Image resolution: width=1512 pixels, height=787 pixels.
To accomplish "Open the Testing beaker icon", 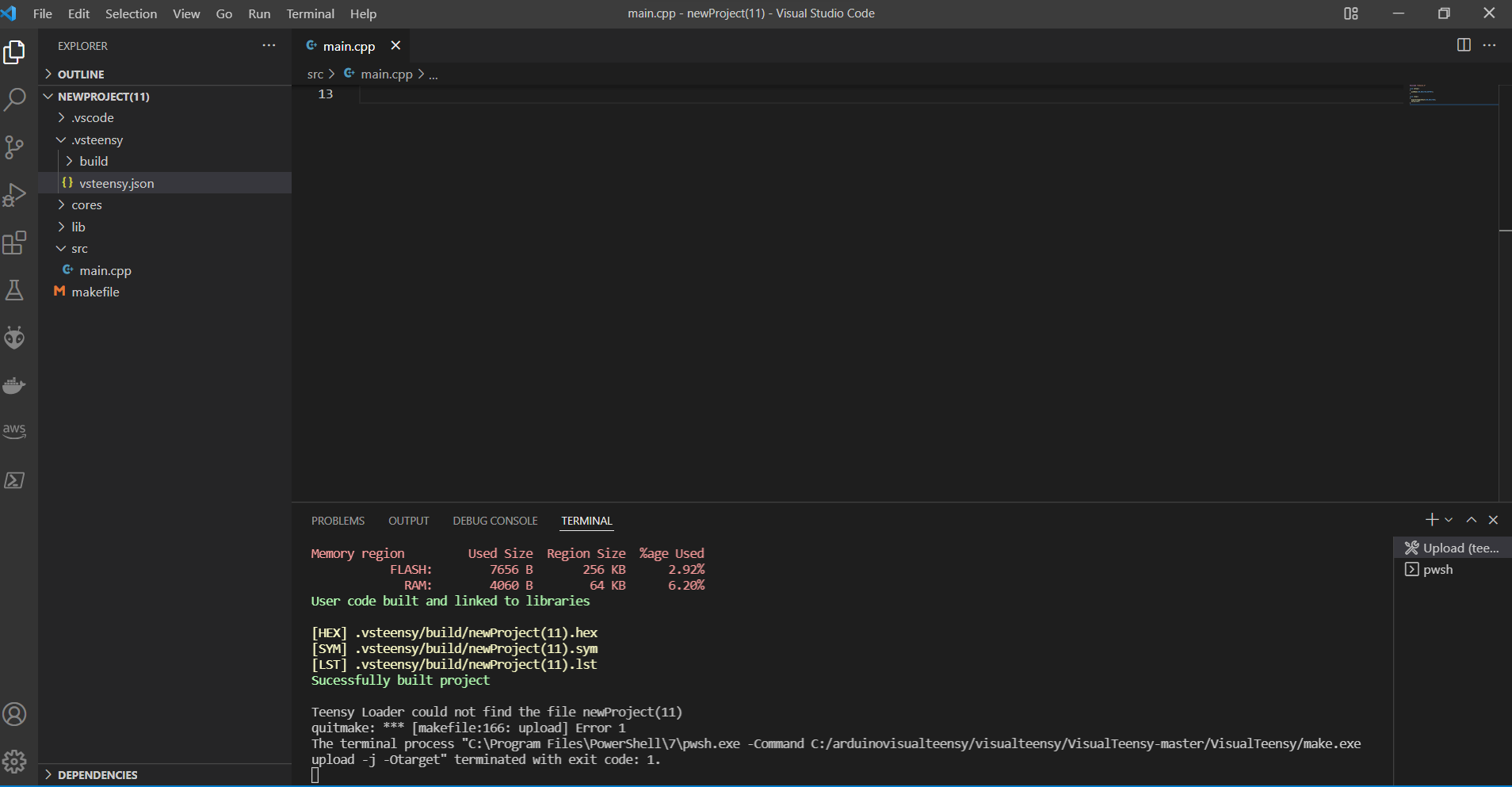I will (14, 289).
